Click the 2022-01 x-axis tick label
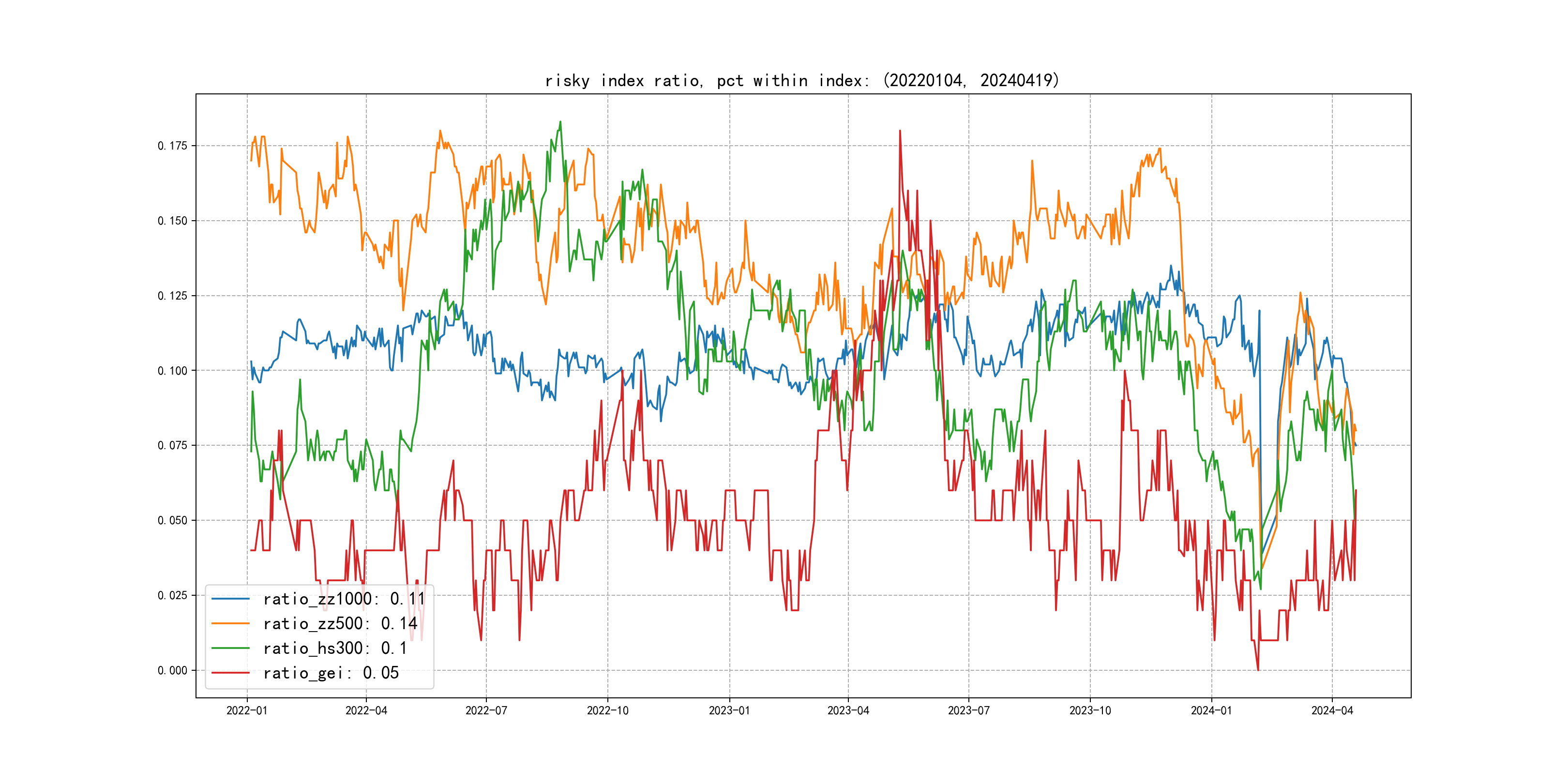Image resolution: width=1568 pixels, height=784 pixels. (x=246, y=710)
